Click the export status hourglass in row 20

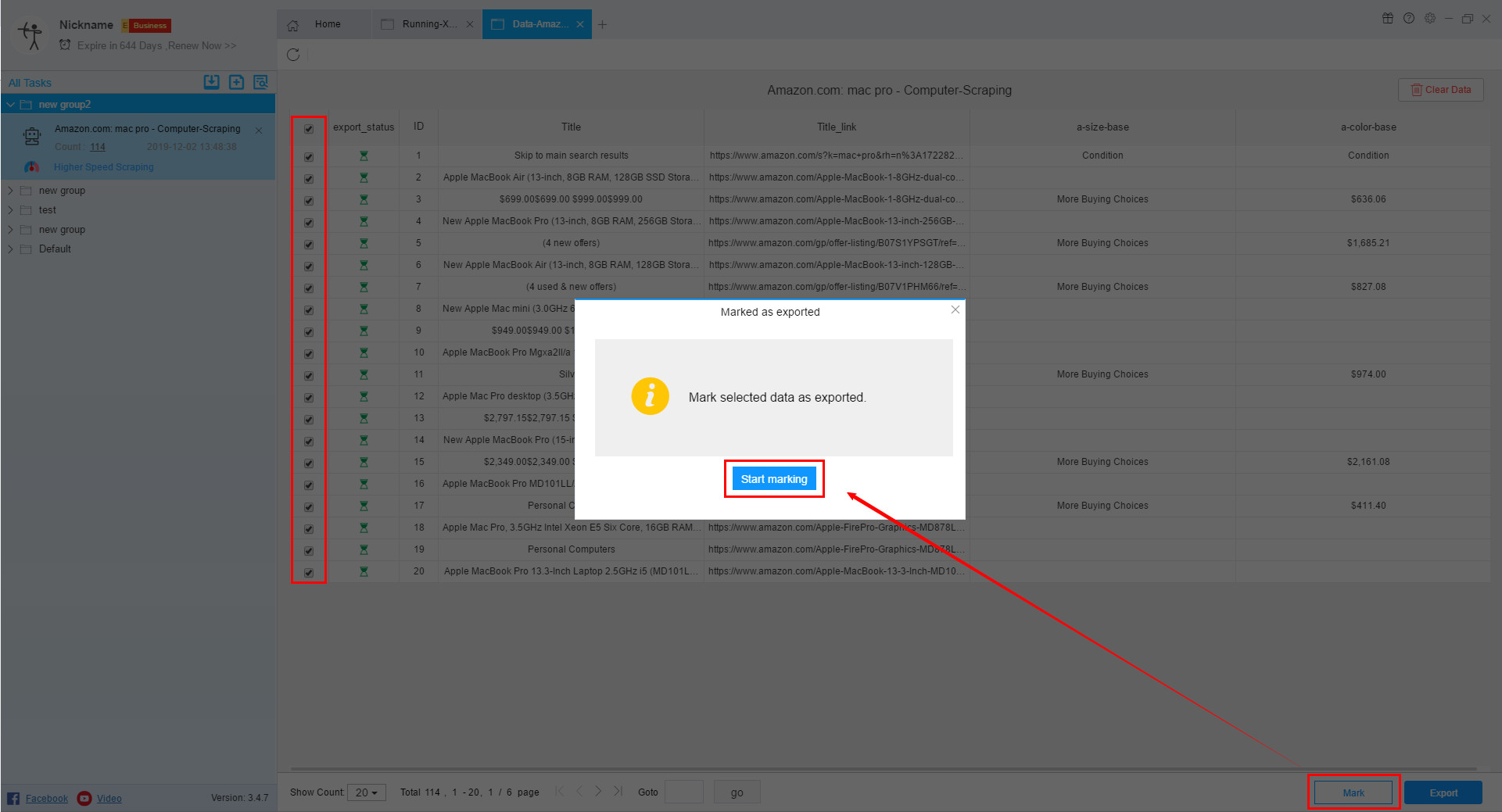click(x=364, y=572)
